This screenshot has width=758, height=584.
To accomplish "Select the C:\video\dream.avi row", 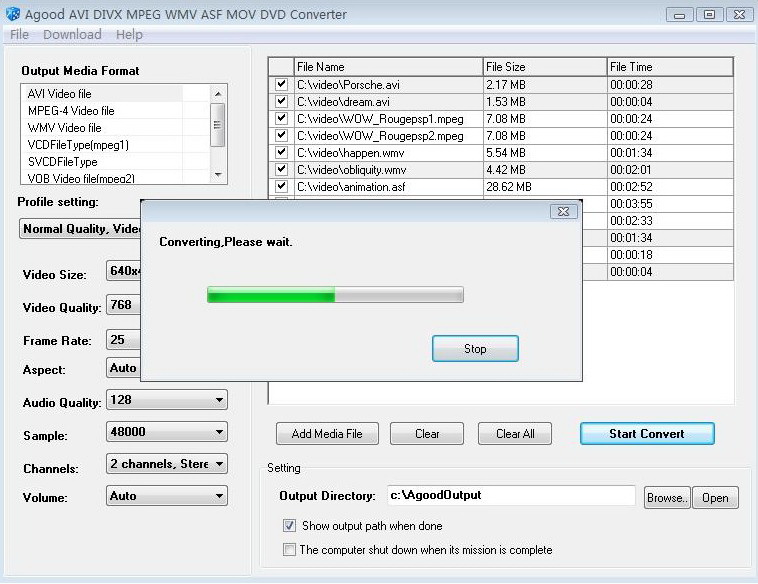I will tap(500, 102).
